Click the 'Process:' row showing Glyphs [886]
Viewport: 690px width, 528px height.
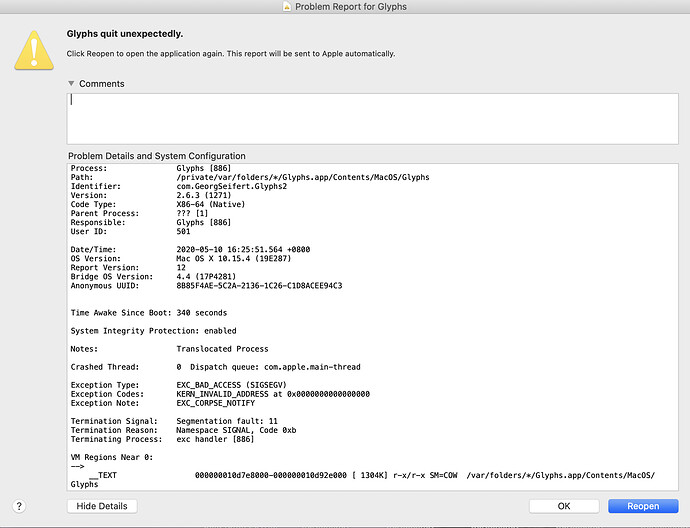click(151, 168)
